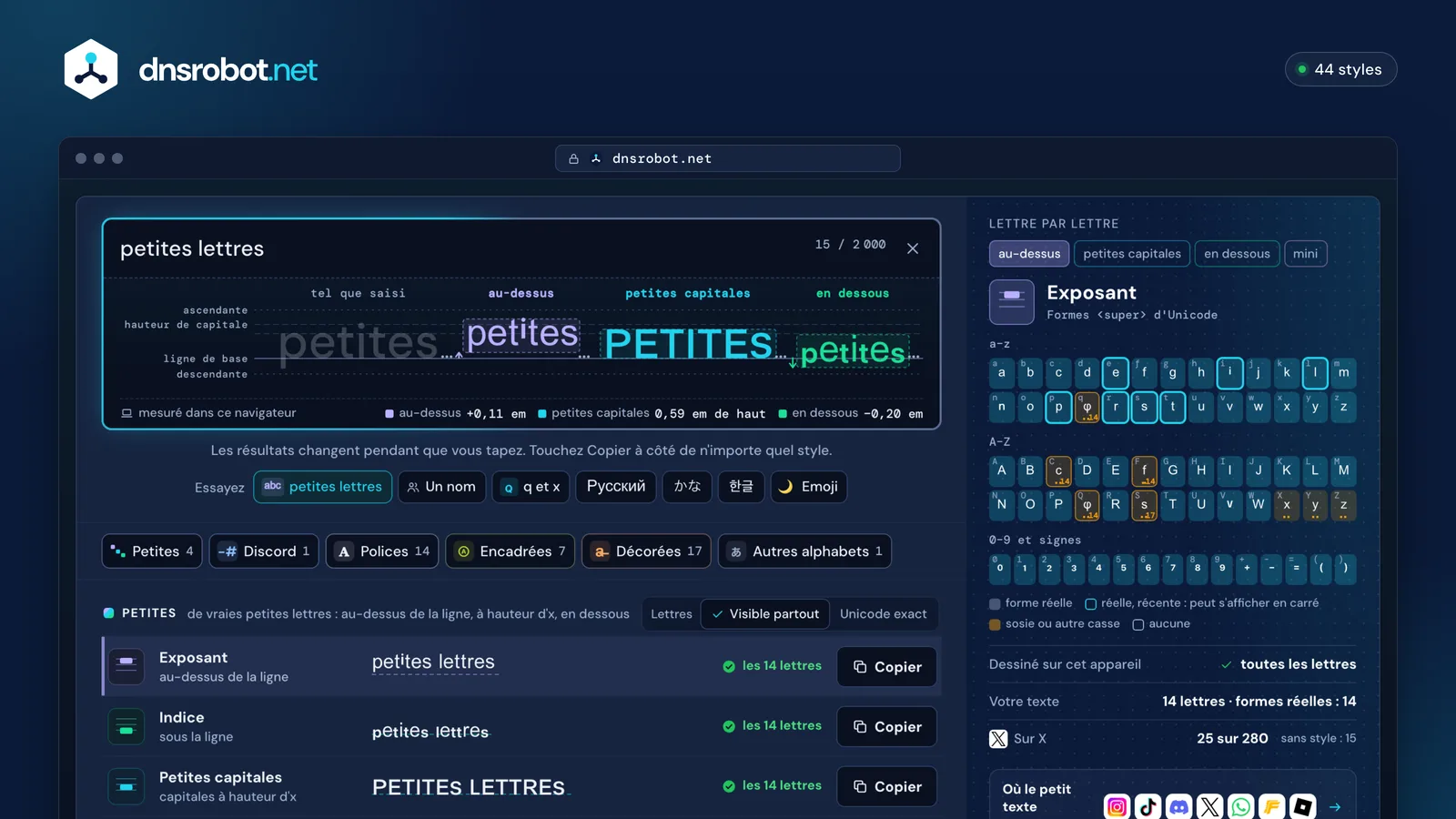Switch letter mode to en dessous
This screenshot has width=1456, height=819.
(1237, 253)
